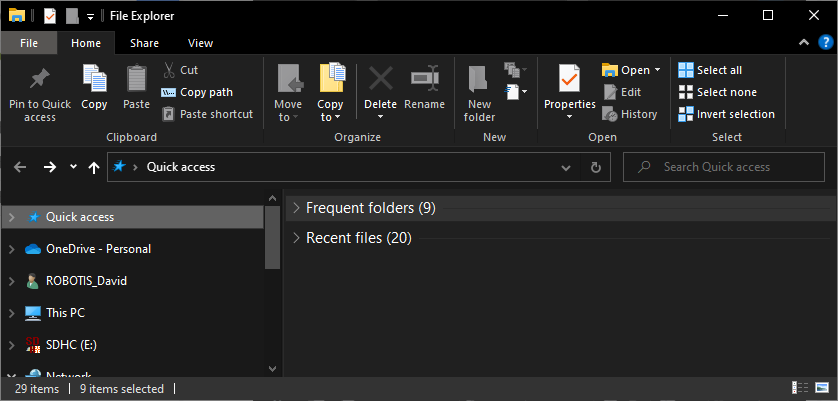This screenshot has width=838, height=401.
Task: Click navigation pane scrollbar down arrow
Action: (272, 368)
